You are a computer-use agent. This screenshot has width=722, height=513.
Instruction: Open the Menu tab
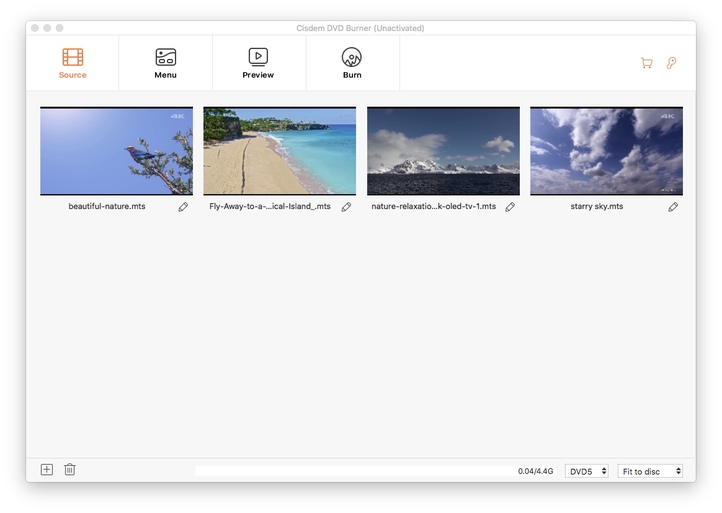point(165,63)
